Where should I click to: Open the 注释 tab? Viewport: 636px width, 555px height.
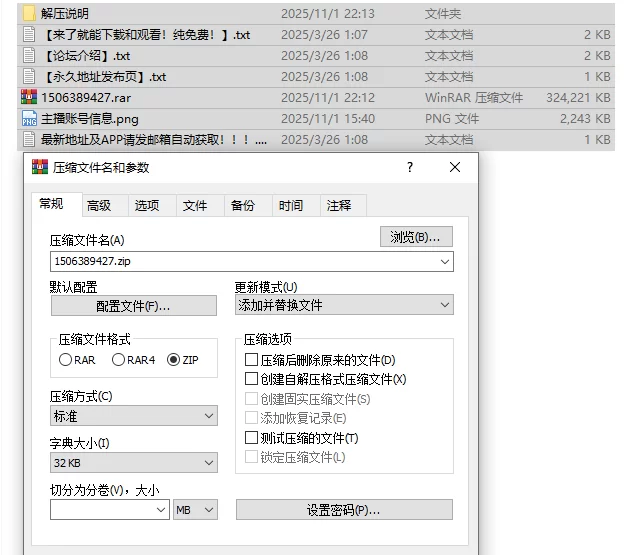pos(338,205)
